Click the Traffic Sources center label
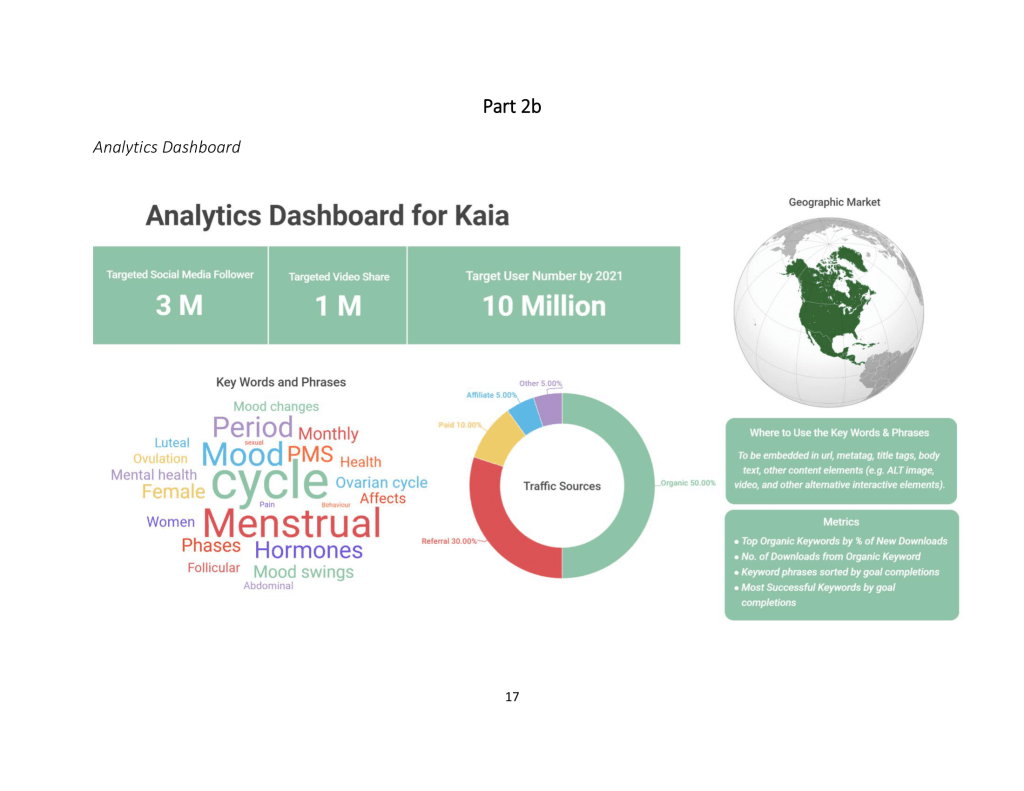This screenshot has width=1024, height=791. point(562,486)
